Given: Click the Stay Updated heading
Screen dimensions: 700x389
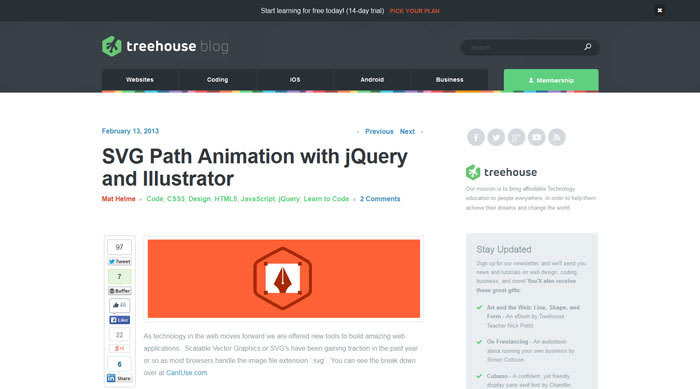Looking at the screenshot, I should (504, 249).
